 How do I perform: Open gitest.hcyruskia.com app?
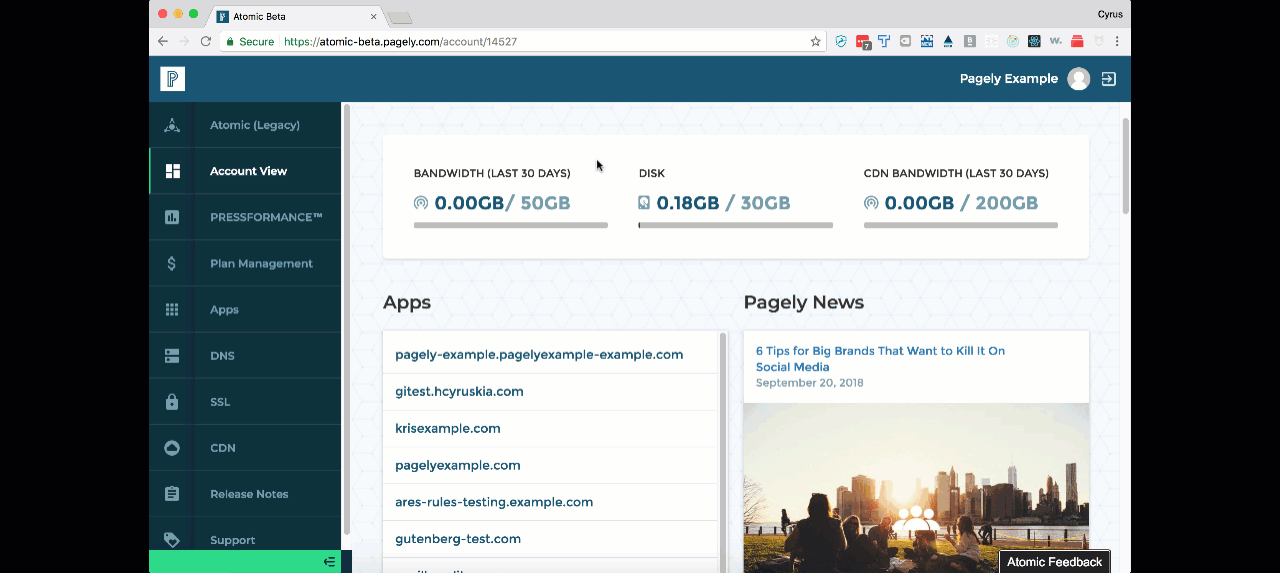459,392
